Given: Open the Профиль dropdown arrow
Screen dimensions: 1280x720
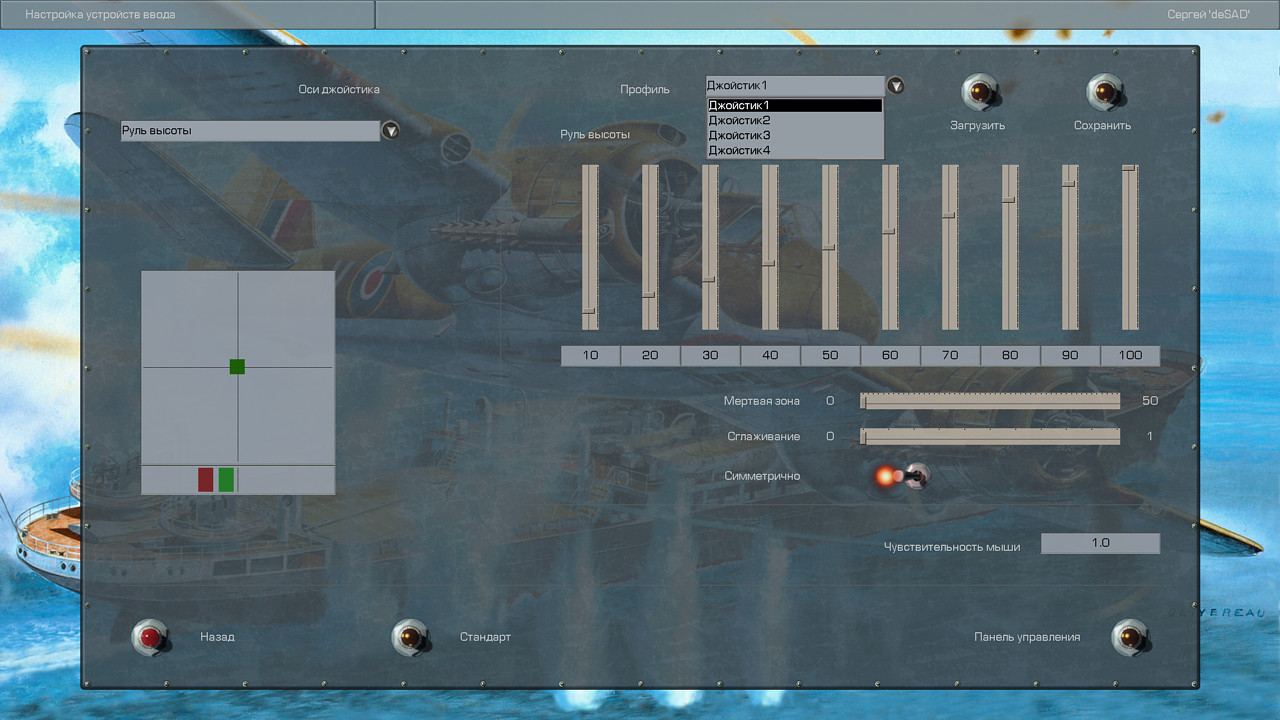Looking at the screenshot, I should (896, 86).
